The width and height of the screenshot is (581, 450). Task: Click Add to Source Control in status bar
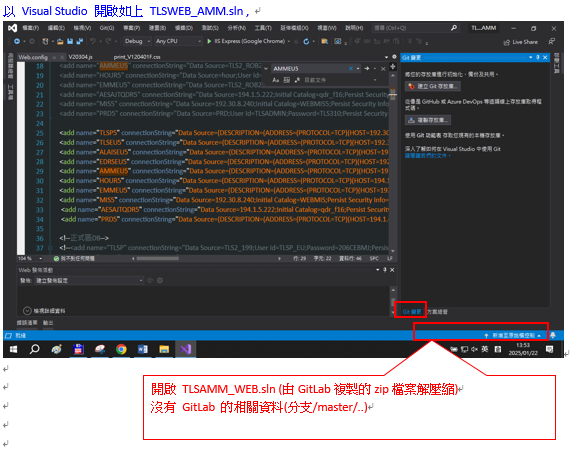click(x=512, y=335)
